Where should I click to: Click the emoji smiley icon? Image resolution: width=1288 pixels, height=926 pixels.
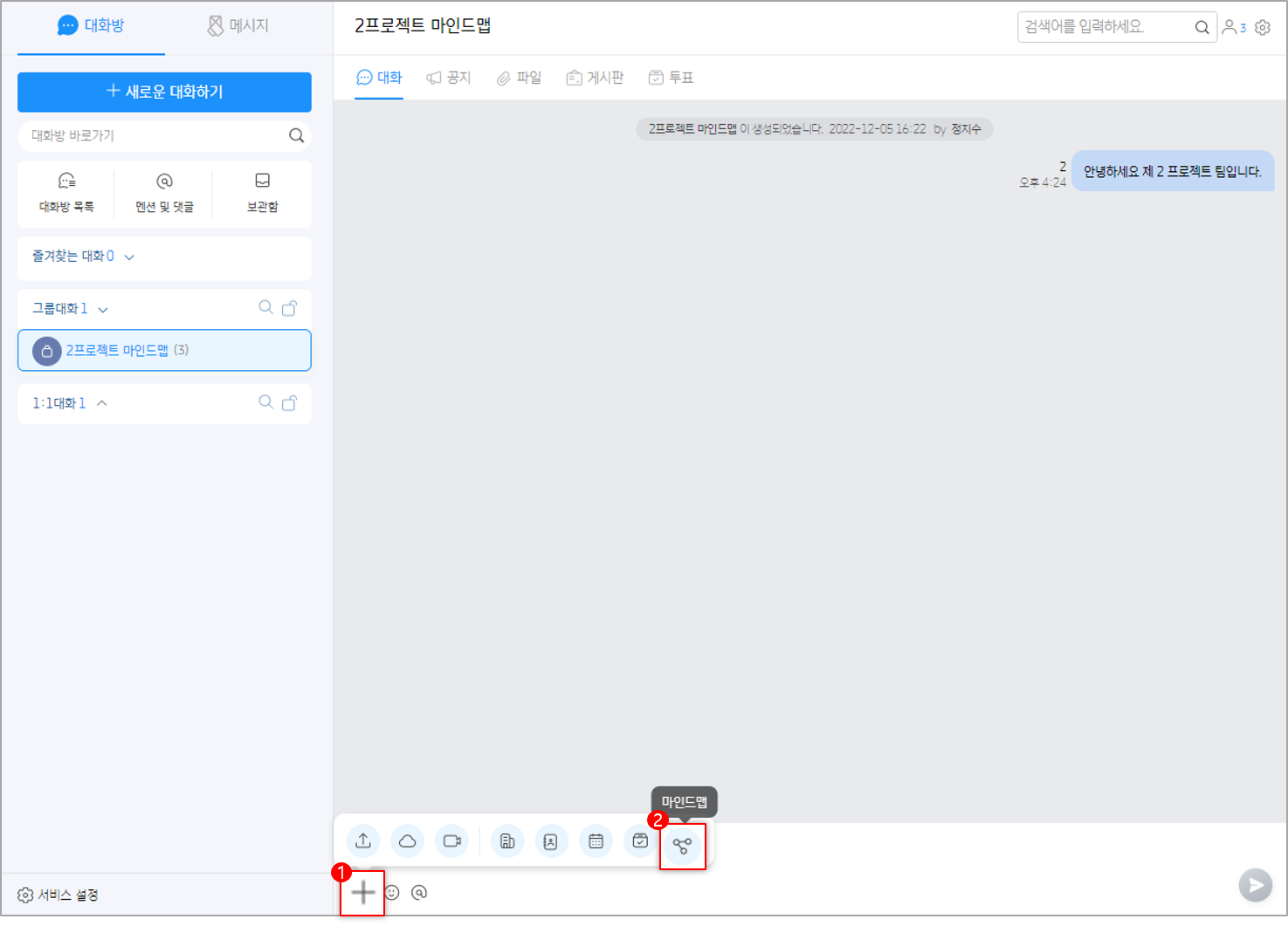pos(392,893)
